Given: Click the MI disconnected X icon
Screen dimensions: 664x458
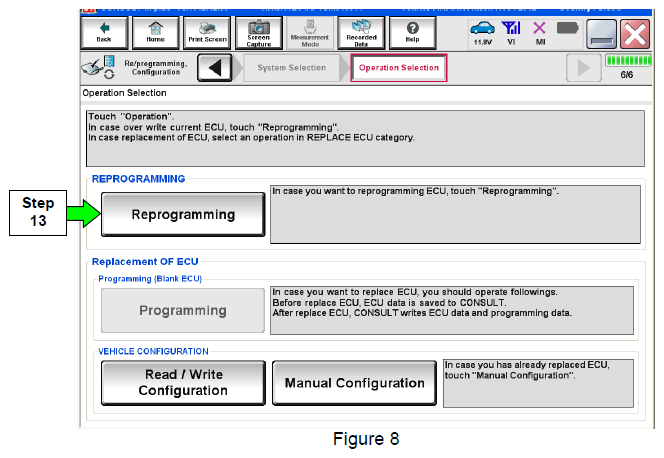Looking at the screenshot, I should coord(540,33).
